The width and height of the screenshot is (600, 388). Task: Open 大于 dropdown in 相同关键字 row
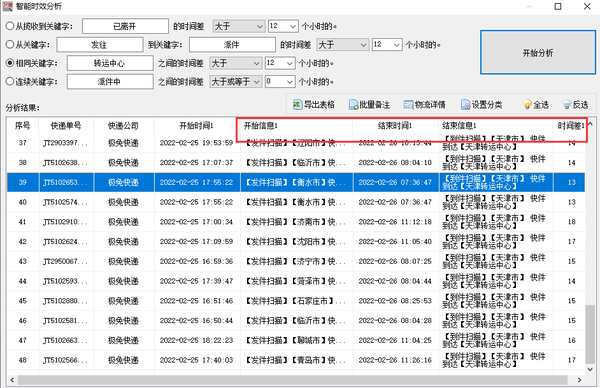point(236,63)
